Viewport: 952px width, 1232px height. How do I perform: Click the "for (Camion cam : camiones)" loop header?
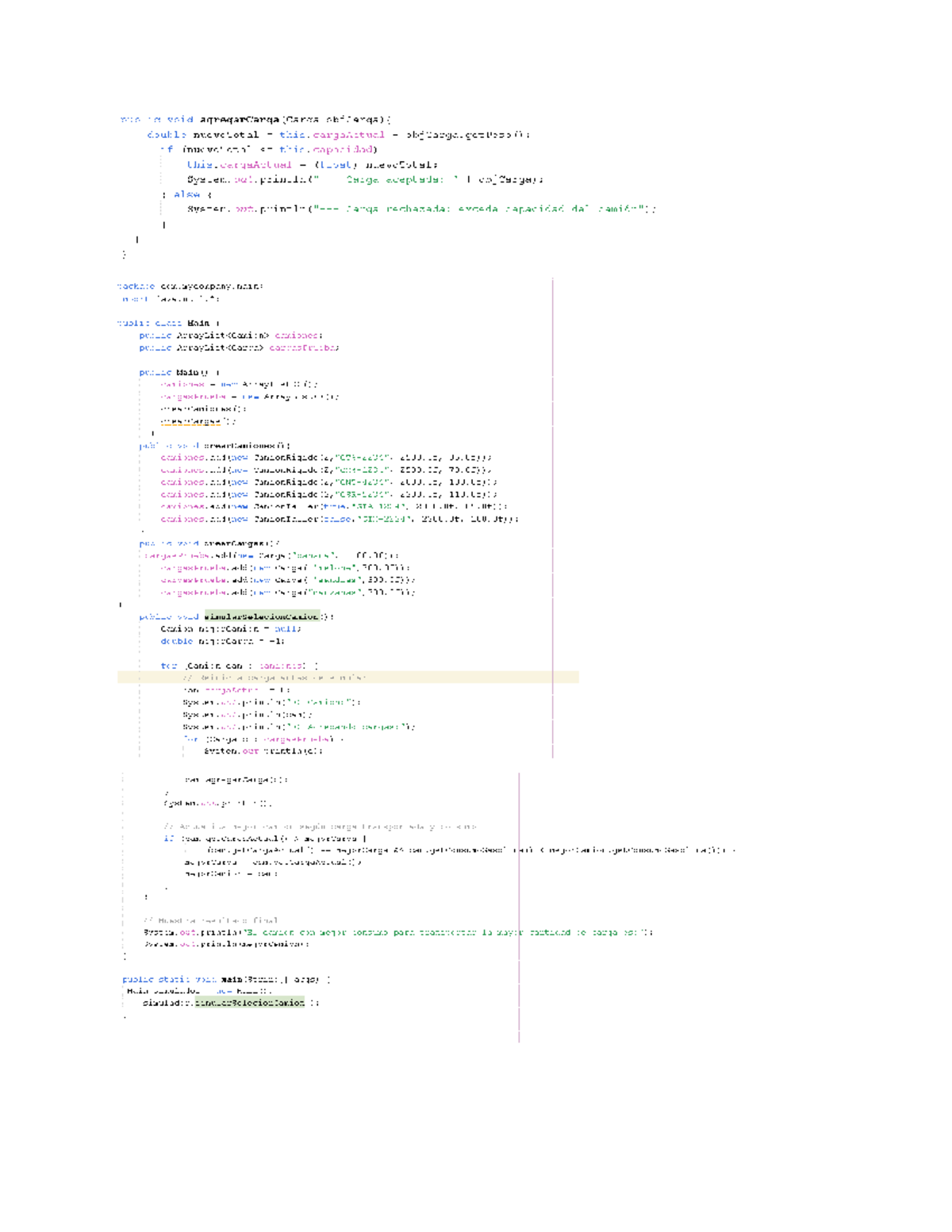(240, 666)
